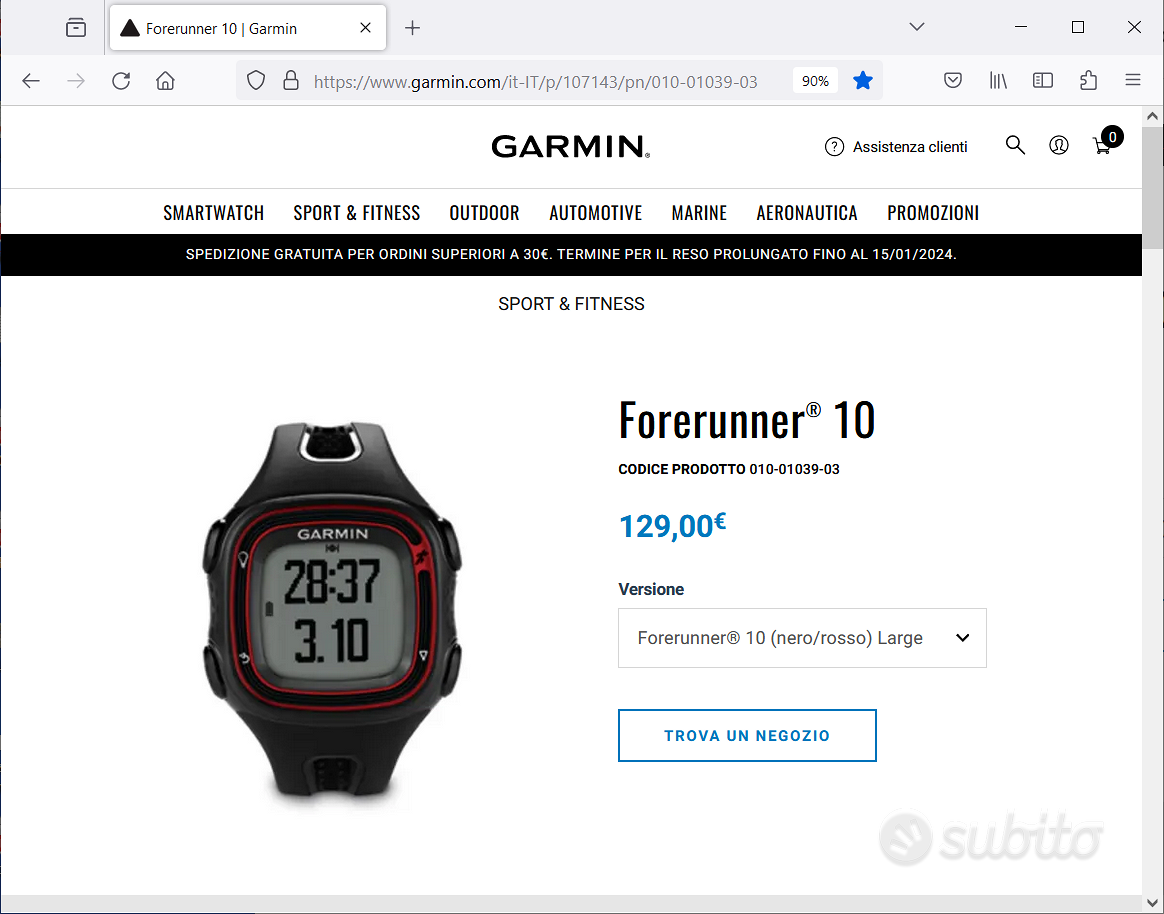
Task: Click the blue bookmark star icon
Action: click(x=863, y=80)
